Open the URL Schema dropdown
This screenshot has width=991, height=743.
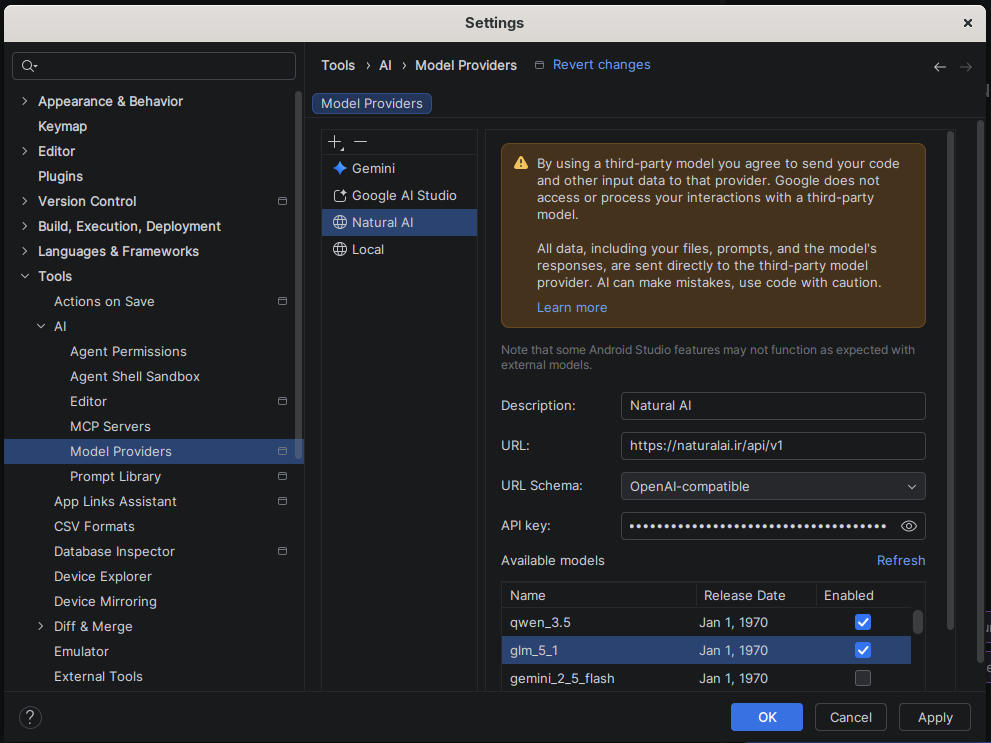click(773, 486)
